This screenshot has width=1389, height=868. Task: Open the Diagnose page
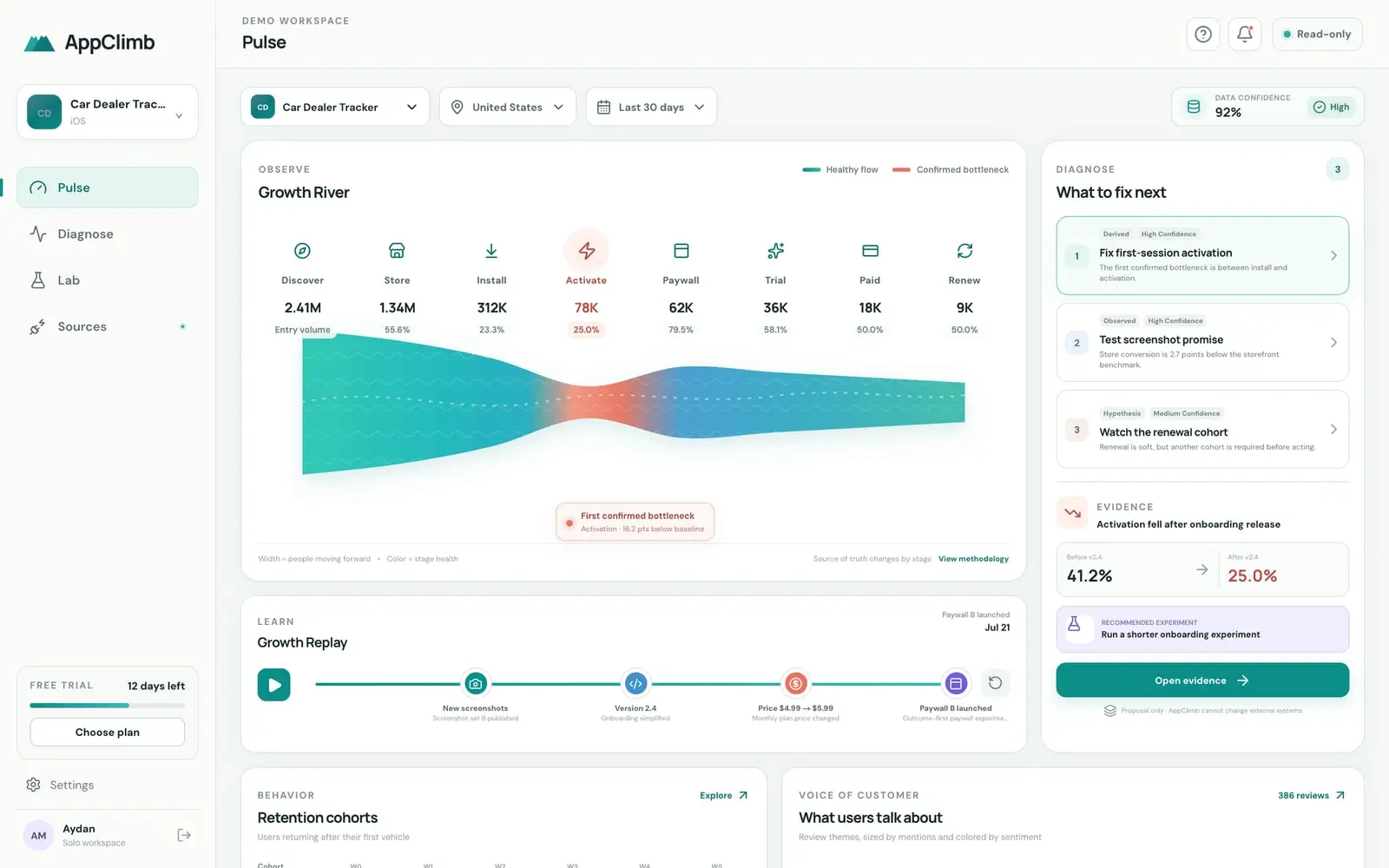point(108,233)
